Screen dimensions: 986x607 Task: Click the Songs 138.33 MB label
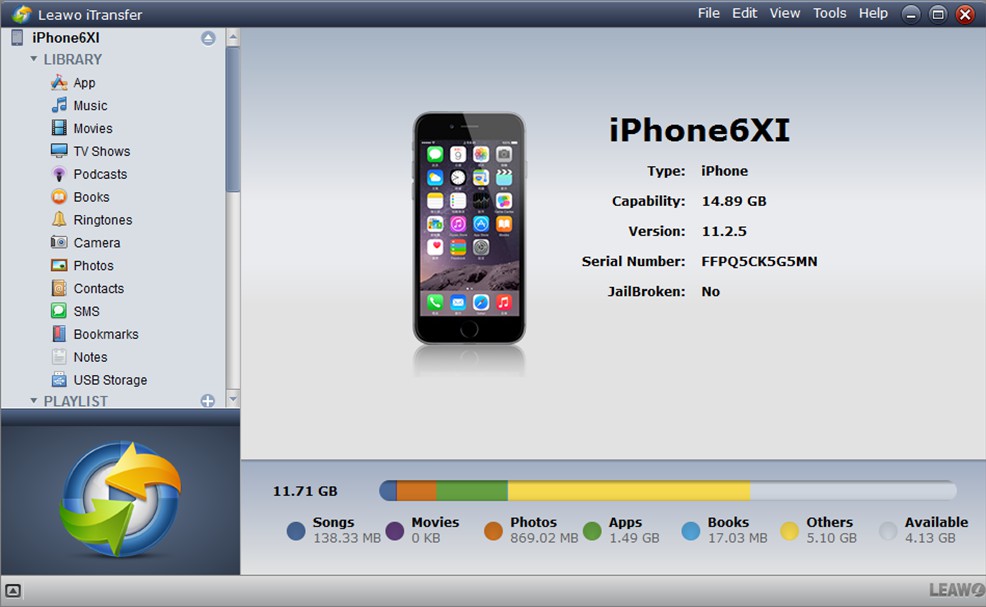tap(347, 530)
